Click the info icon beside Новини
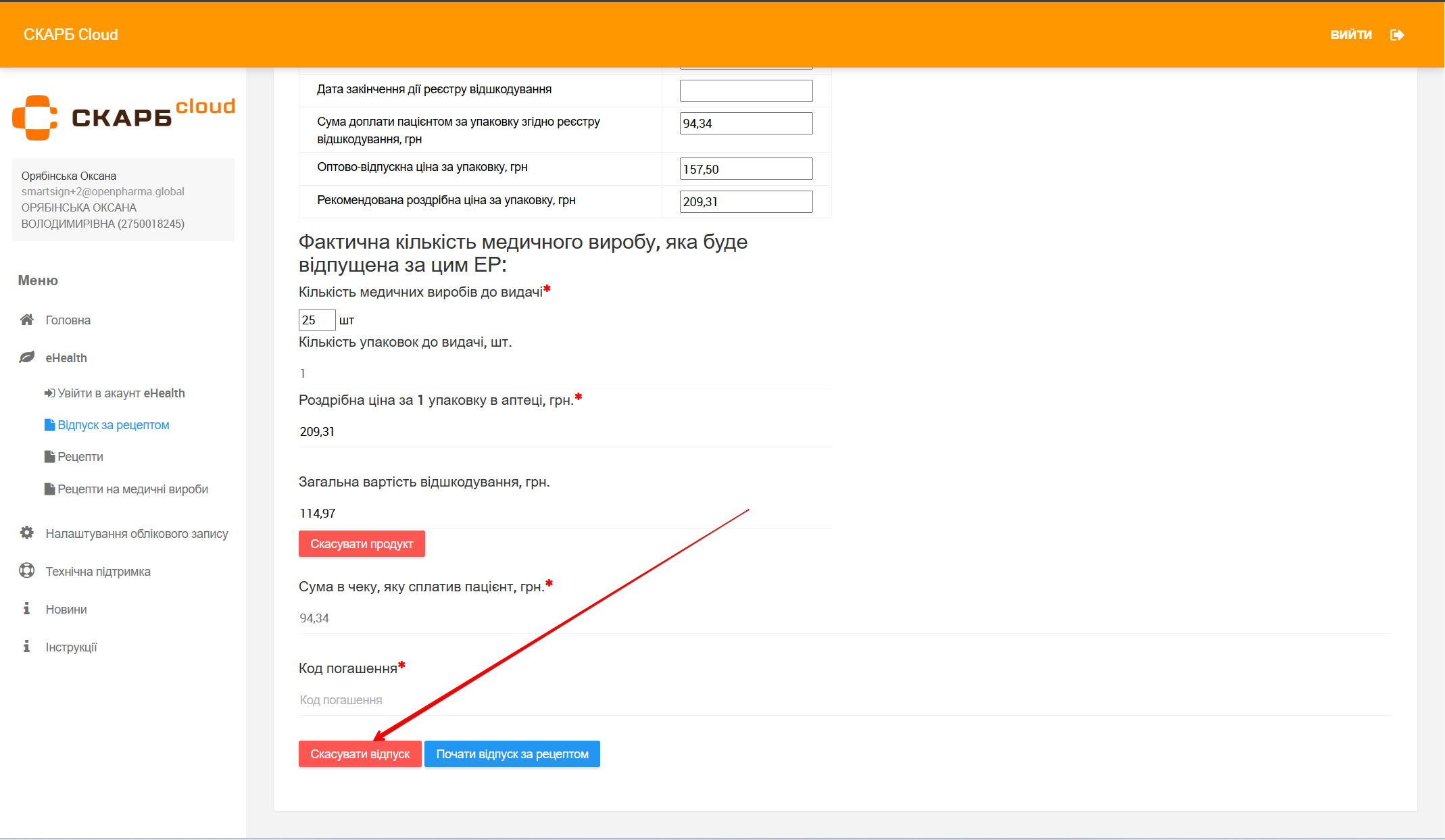Screen dimensions: 1445x840 pos(27,609)
